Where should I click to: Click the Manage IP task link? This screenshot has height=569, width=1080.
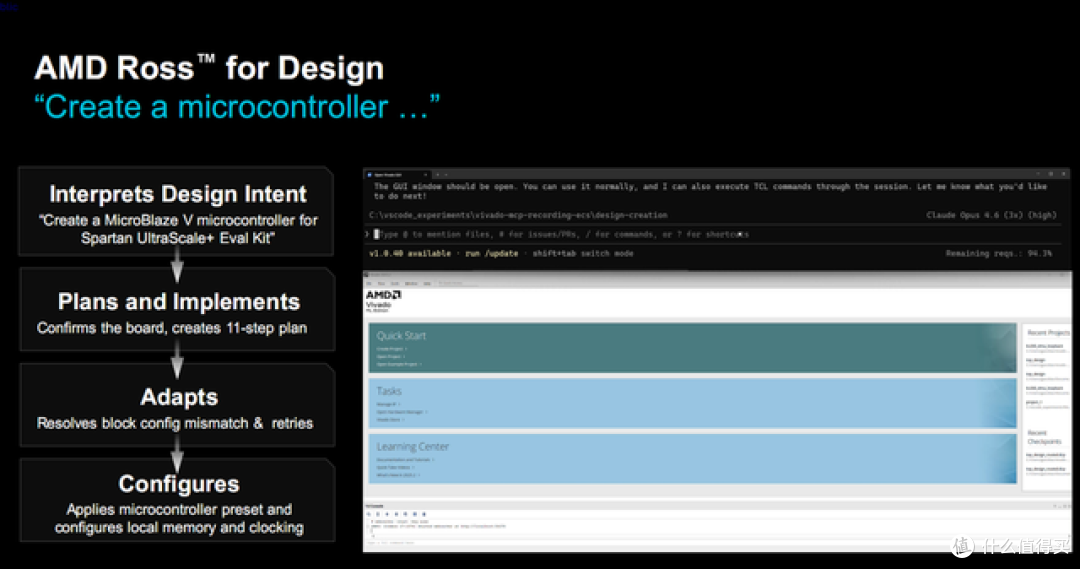(388, 404)
